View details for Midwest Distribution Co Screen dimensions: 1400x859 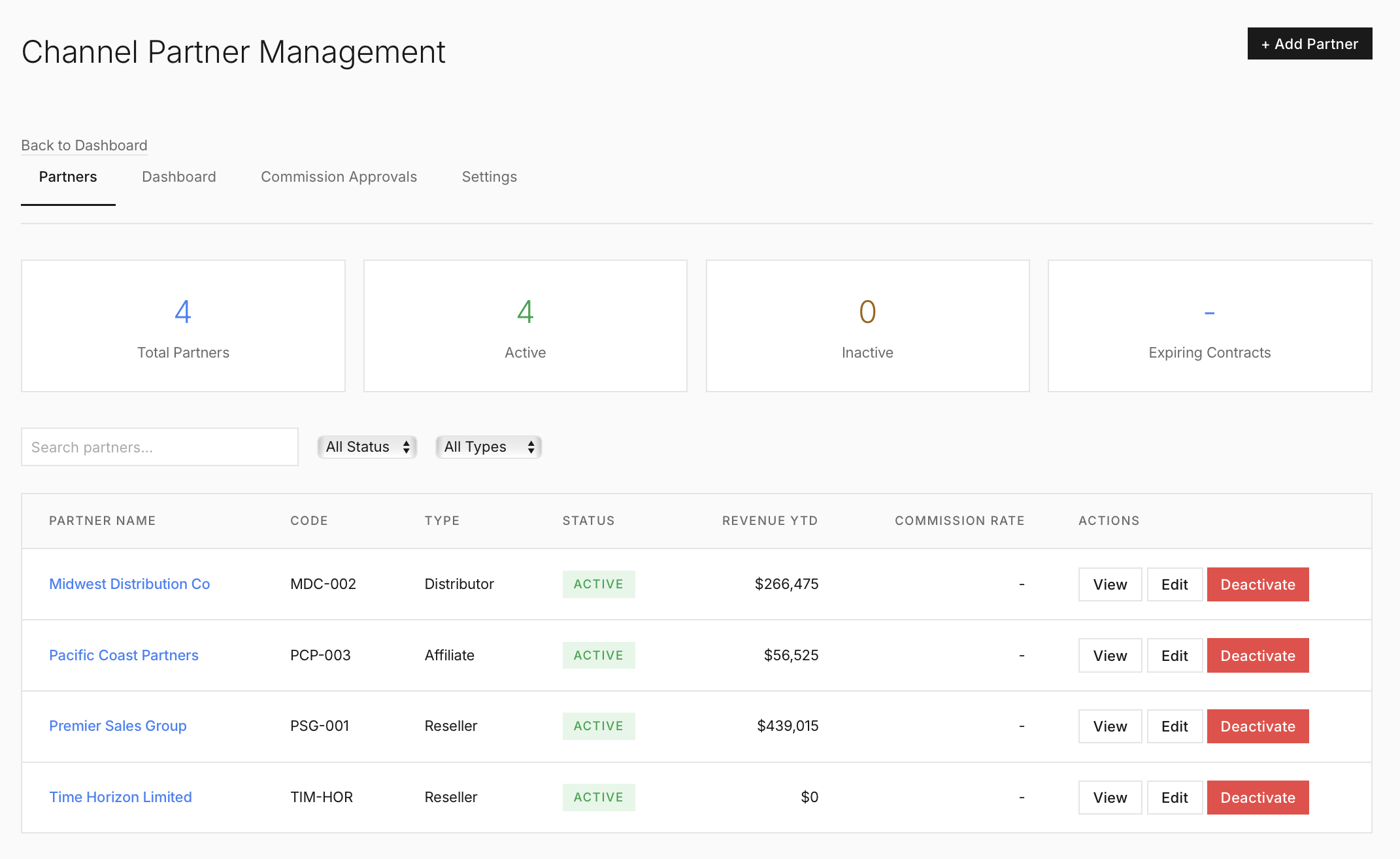pos(1109,584)
